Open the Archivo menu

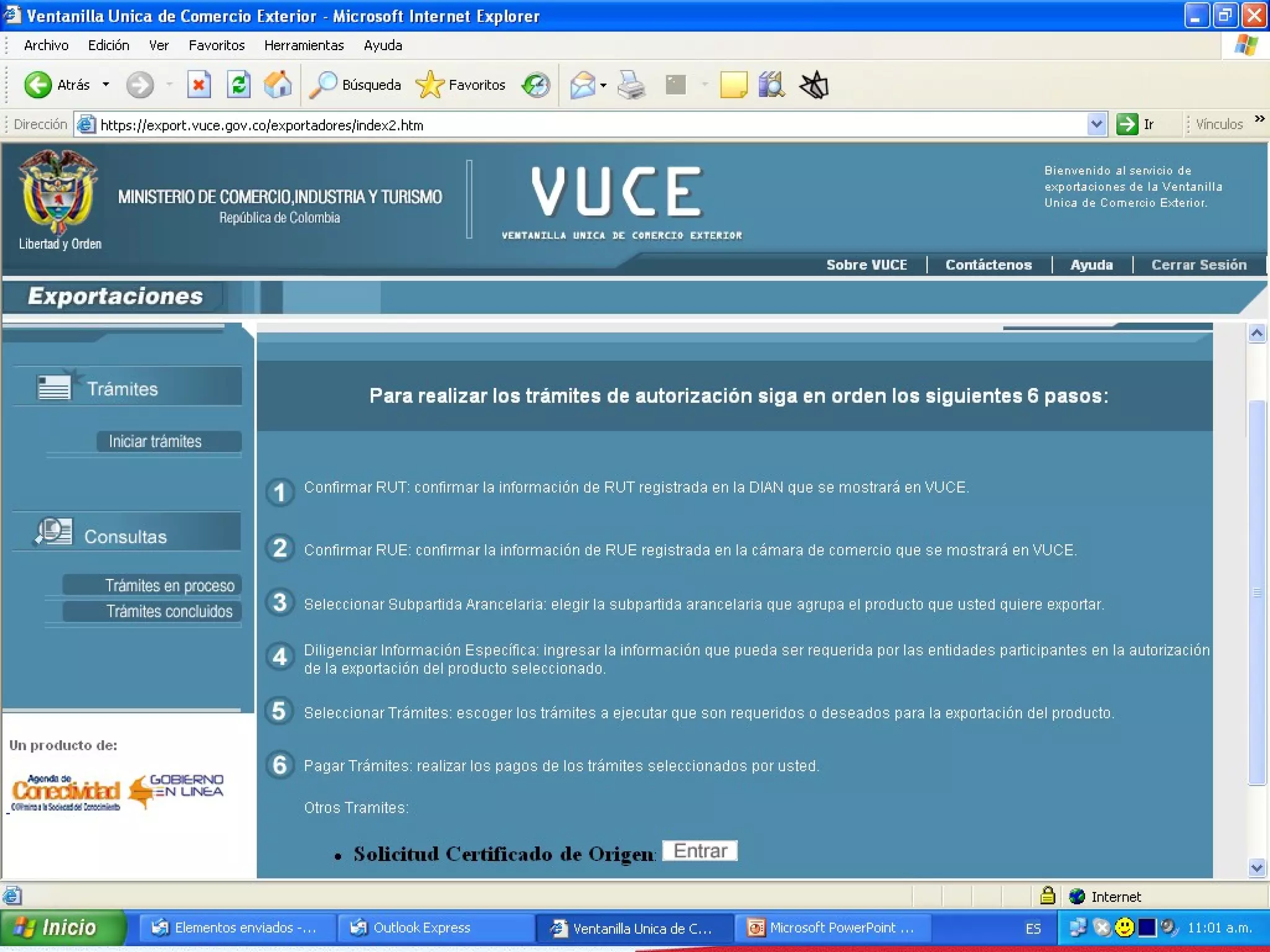[x=46, y=45]
